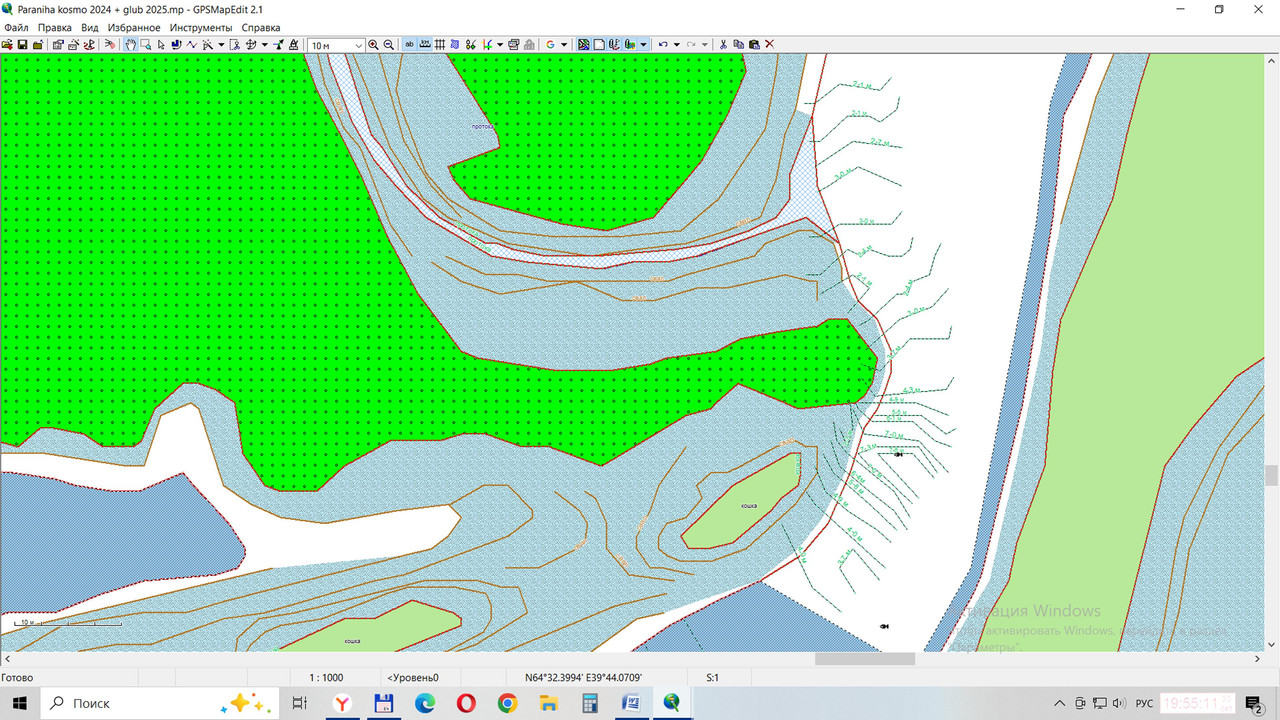Click the '<Уровень0' status bar entry

coord(413,678)
